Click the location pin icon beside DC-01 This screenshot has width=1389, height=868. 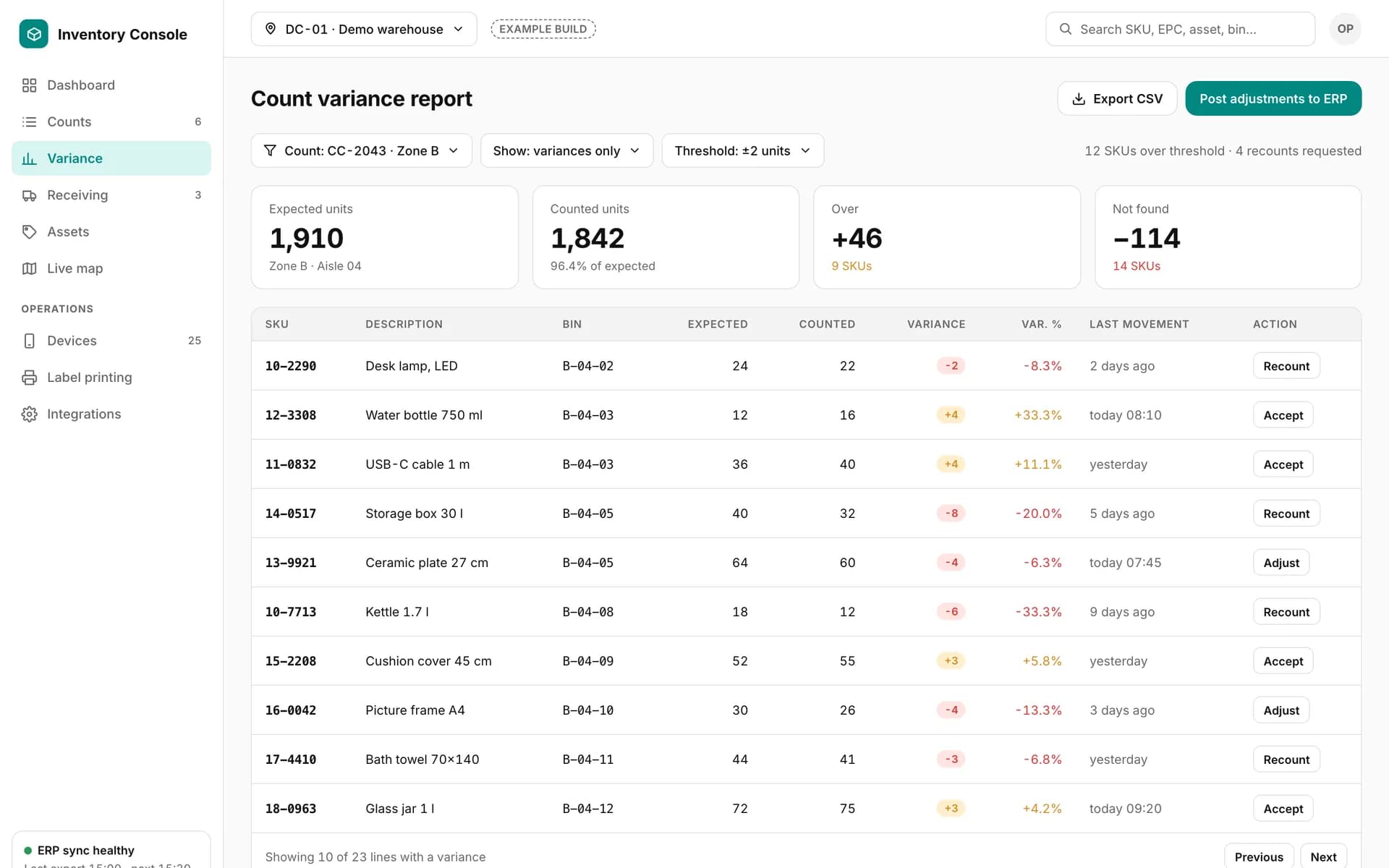pos(271,29)
